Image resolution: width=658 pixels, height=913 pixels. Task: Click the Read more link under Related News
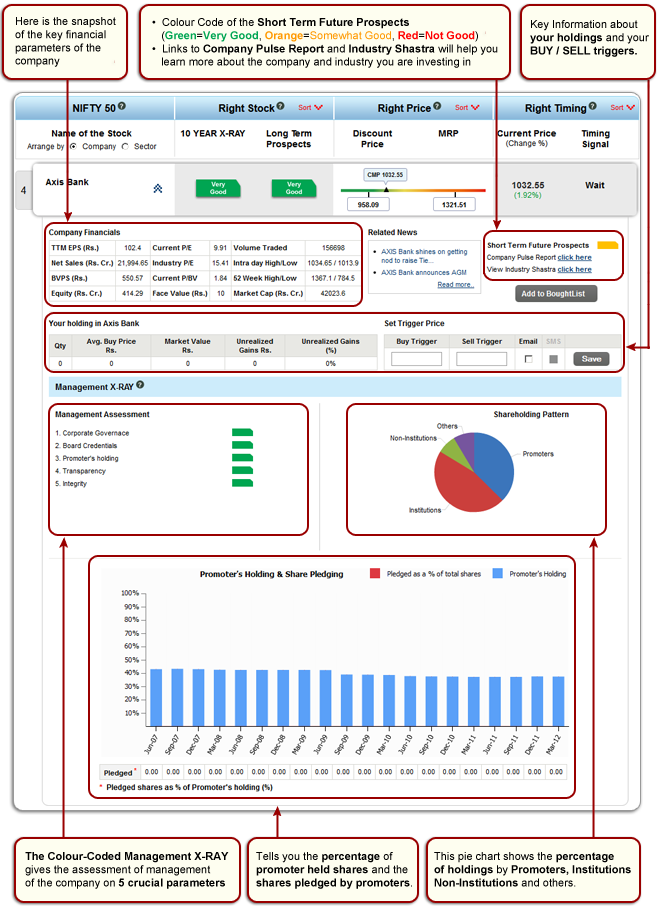[x=456, y=284]
